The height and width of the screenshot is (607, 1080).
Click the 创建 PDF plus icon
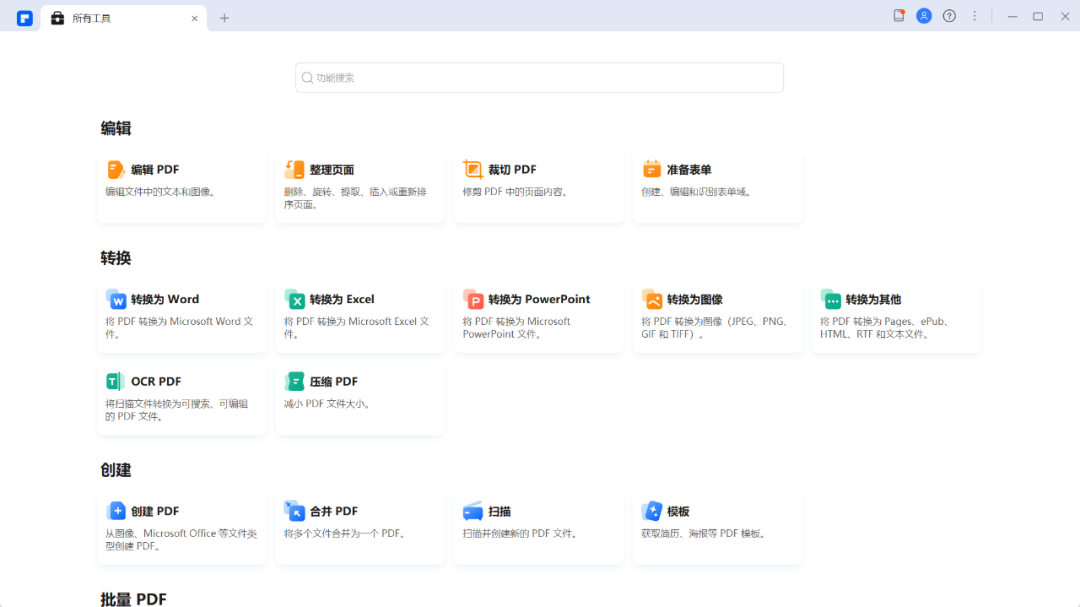click(116, 511)
